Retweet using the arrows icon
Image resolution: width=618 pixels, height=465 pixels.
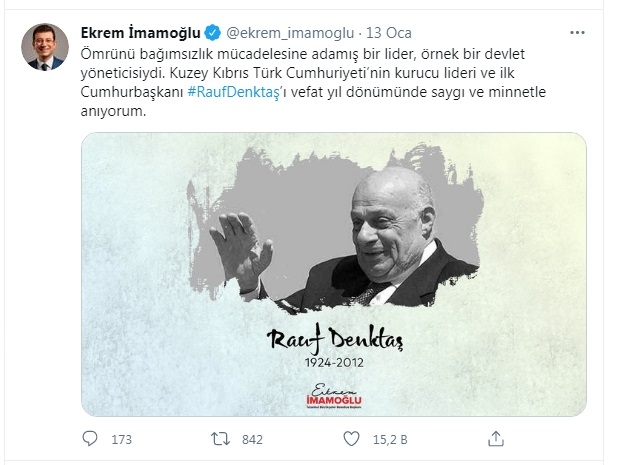[x=220, y=439]
